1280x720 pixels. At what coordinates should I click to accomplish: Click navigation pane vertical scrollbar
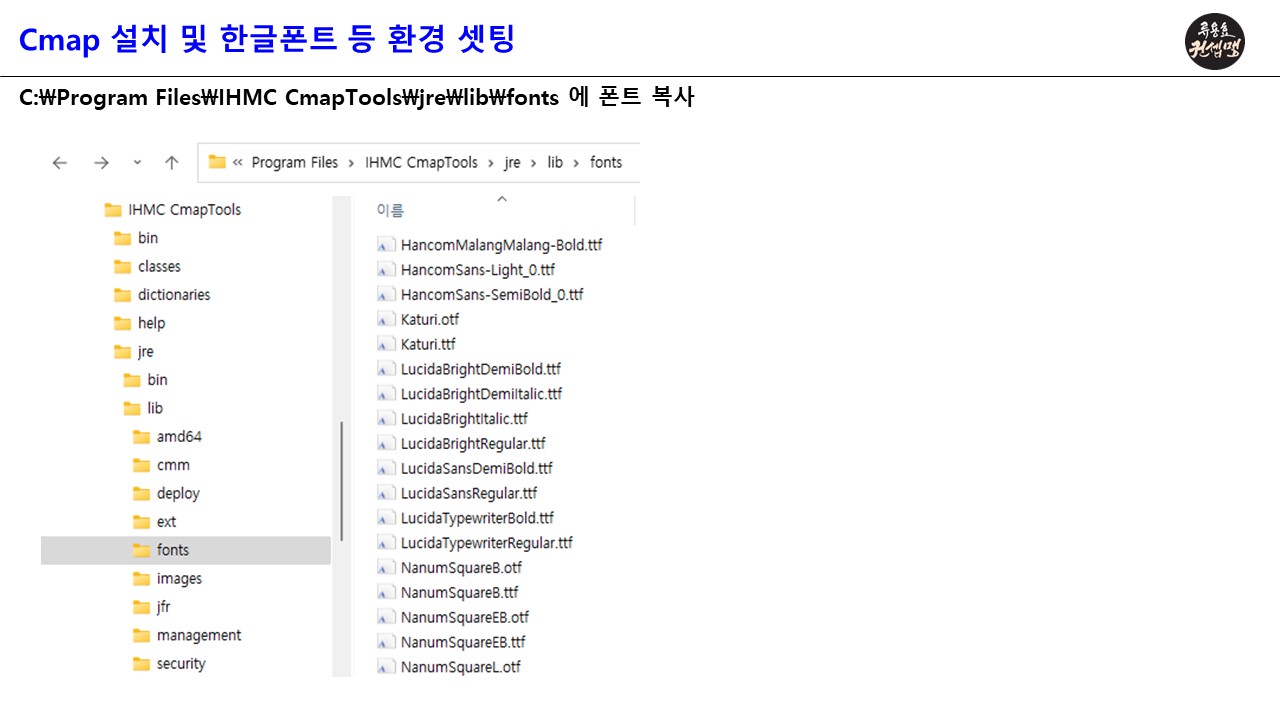[342, 480]
